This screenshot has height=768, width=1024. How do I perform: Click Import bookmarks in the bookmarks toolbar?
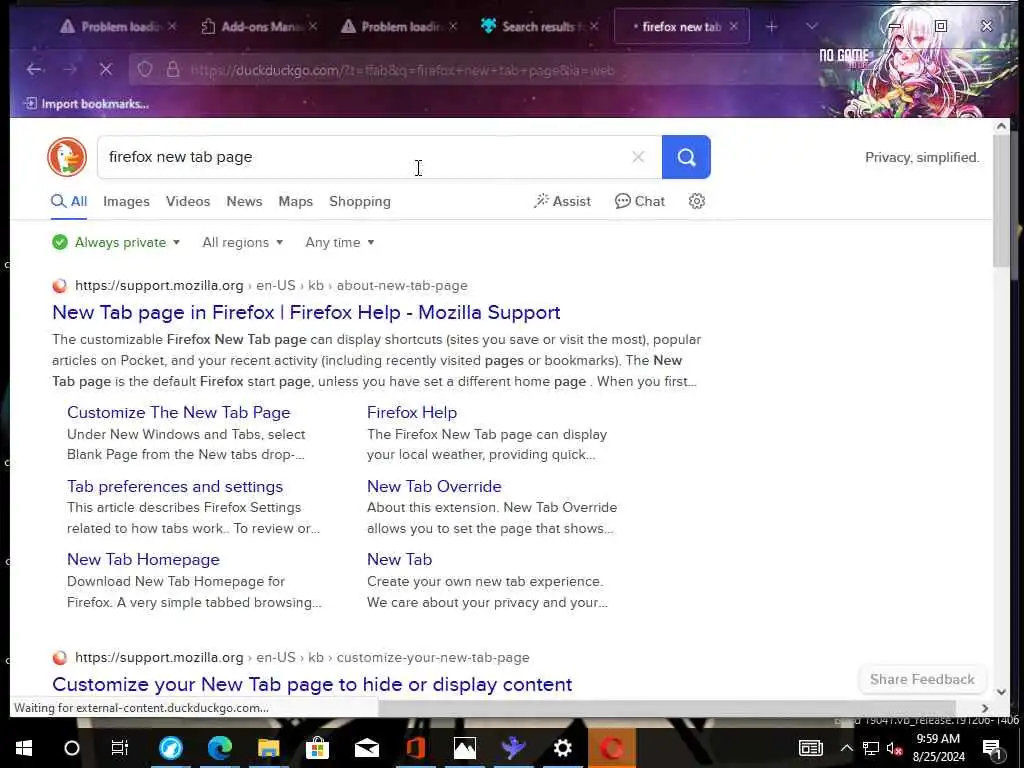(x=86, y=104)
